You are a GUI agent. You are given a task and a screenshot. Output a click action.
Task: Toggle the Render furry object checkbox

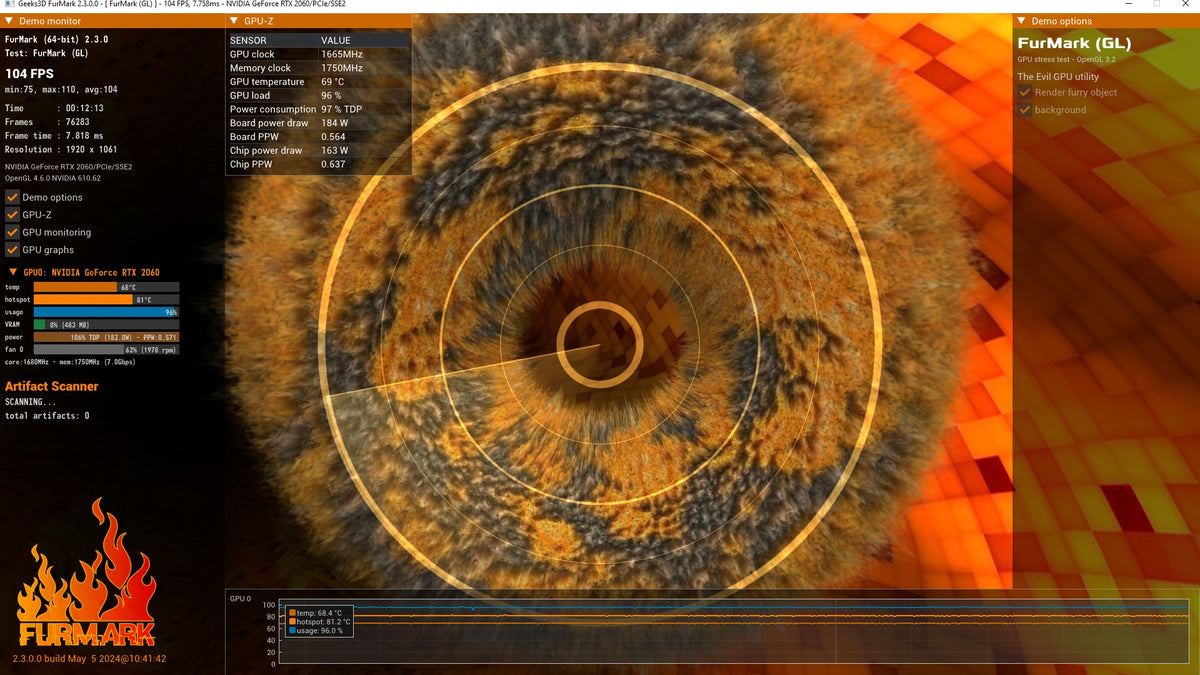click(x=1024, y=92)
